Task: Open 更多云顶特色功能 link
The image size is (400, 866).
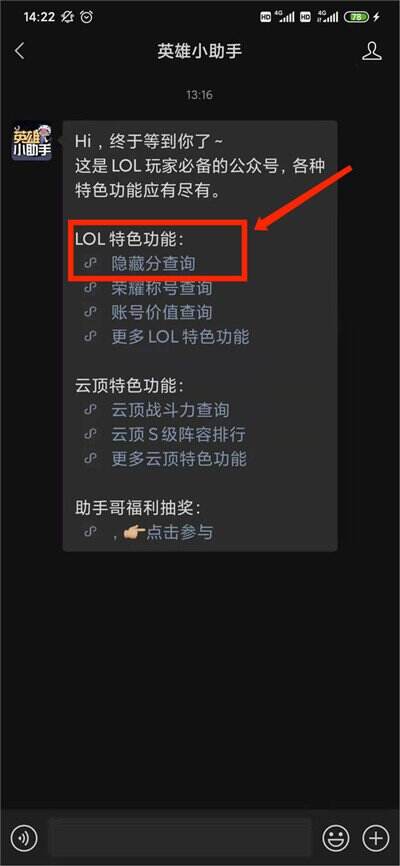Action: (179, 458)
